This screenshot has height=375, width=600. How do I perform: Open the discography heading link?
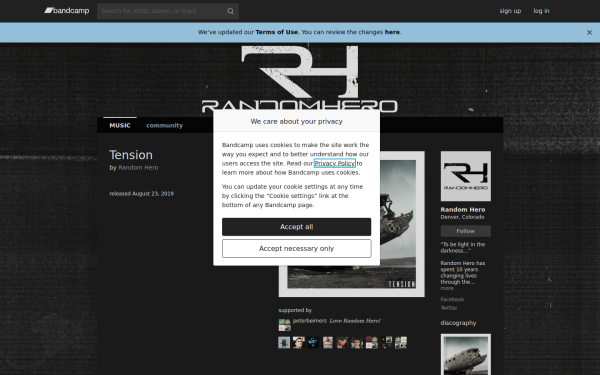(x=458, y=323)
